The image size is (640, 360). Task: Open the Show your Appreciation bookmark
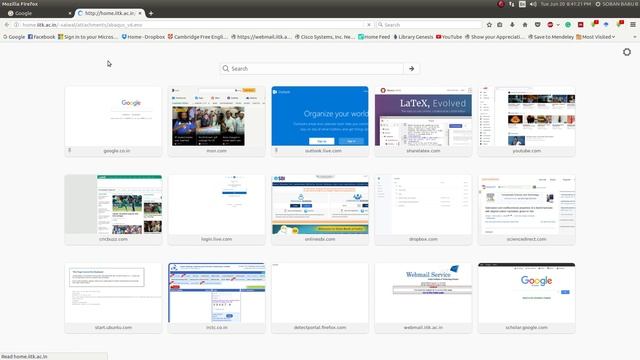(x=495, y=37)
